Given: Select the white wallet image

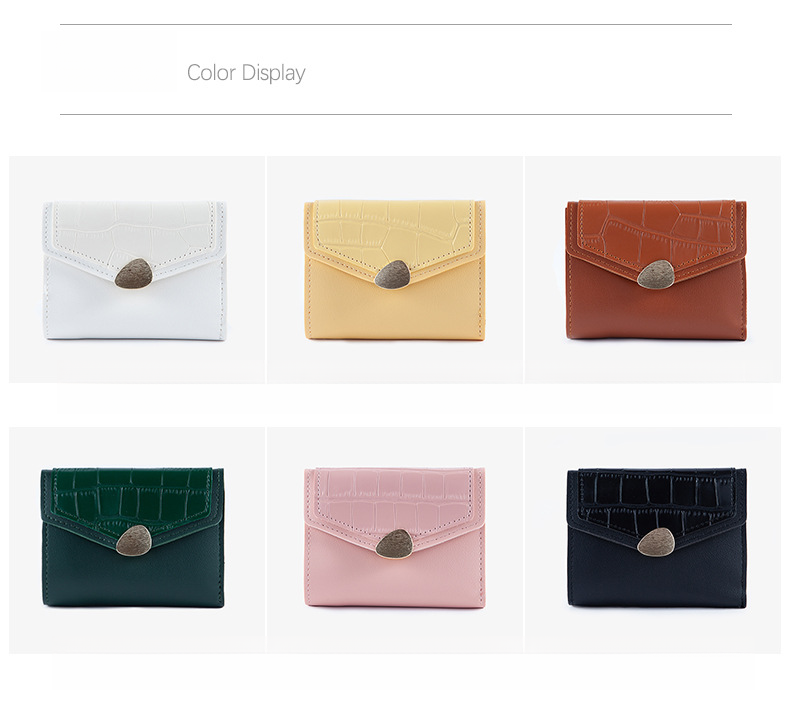Looking at the screenshot, I should tap(137, 270).
